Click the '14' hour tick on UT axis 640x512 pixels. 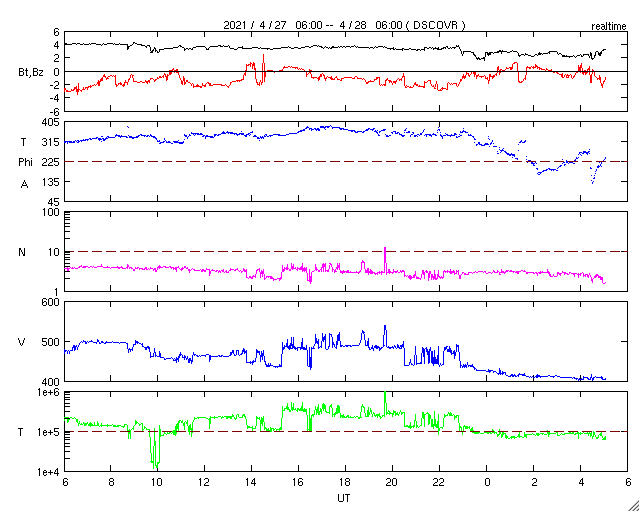251,483
